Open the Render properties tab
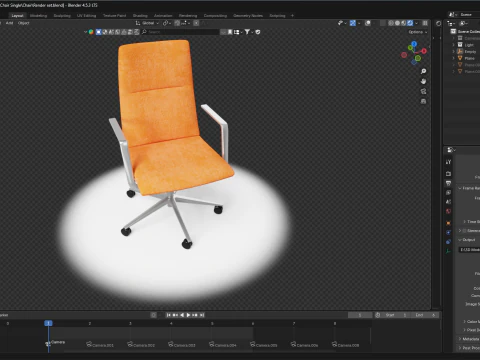Image resolution: width=480 pixels, height=360 pixels. pos(448,174)
